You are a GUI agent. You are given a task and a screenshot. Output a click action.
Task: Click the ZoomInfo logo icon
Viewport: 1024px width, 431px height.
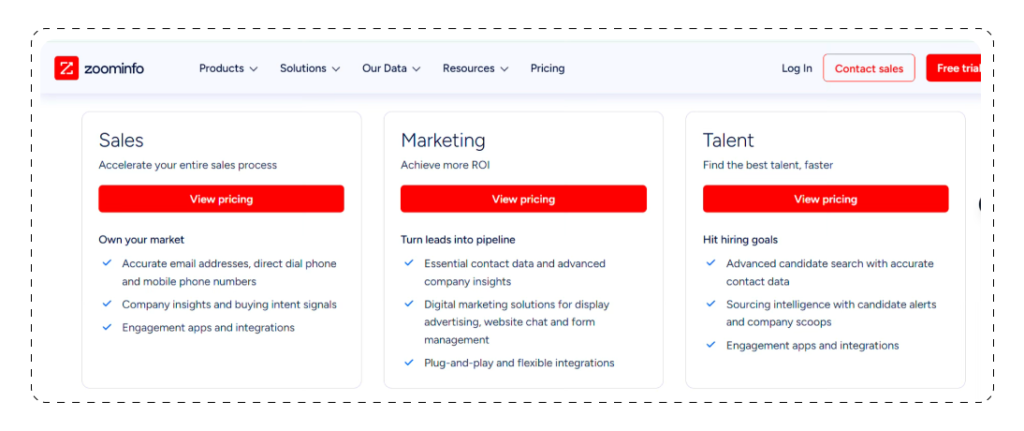[x=67, y=68]
